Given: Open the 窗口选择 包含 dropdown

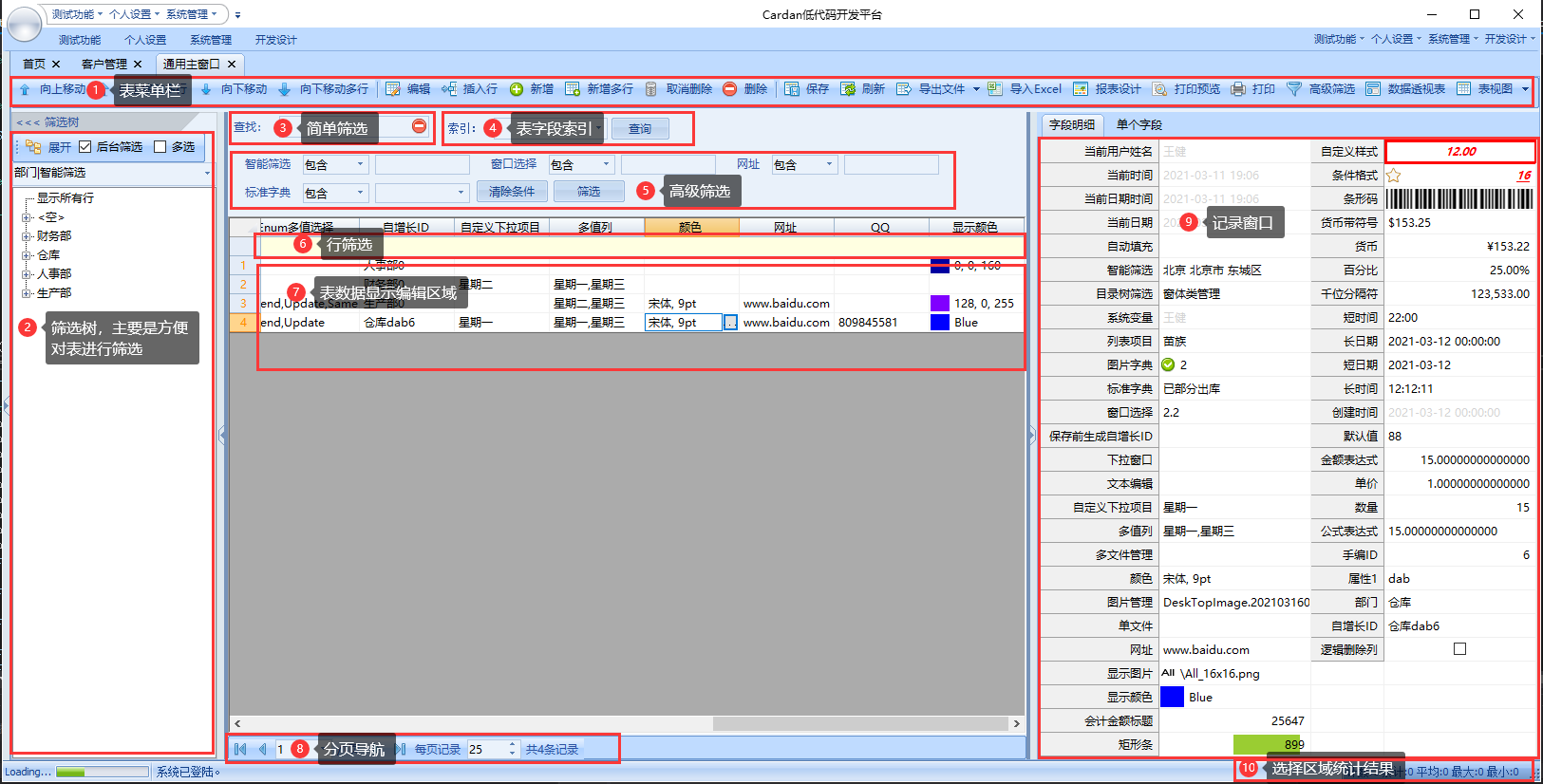Looking at the screenshot, I should pyautogui.click(x=606, y=164).
